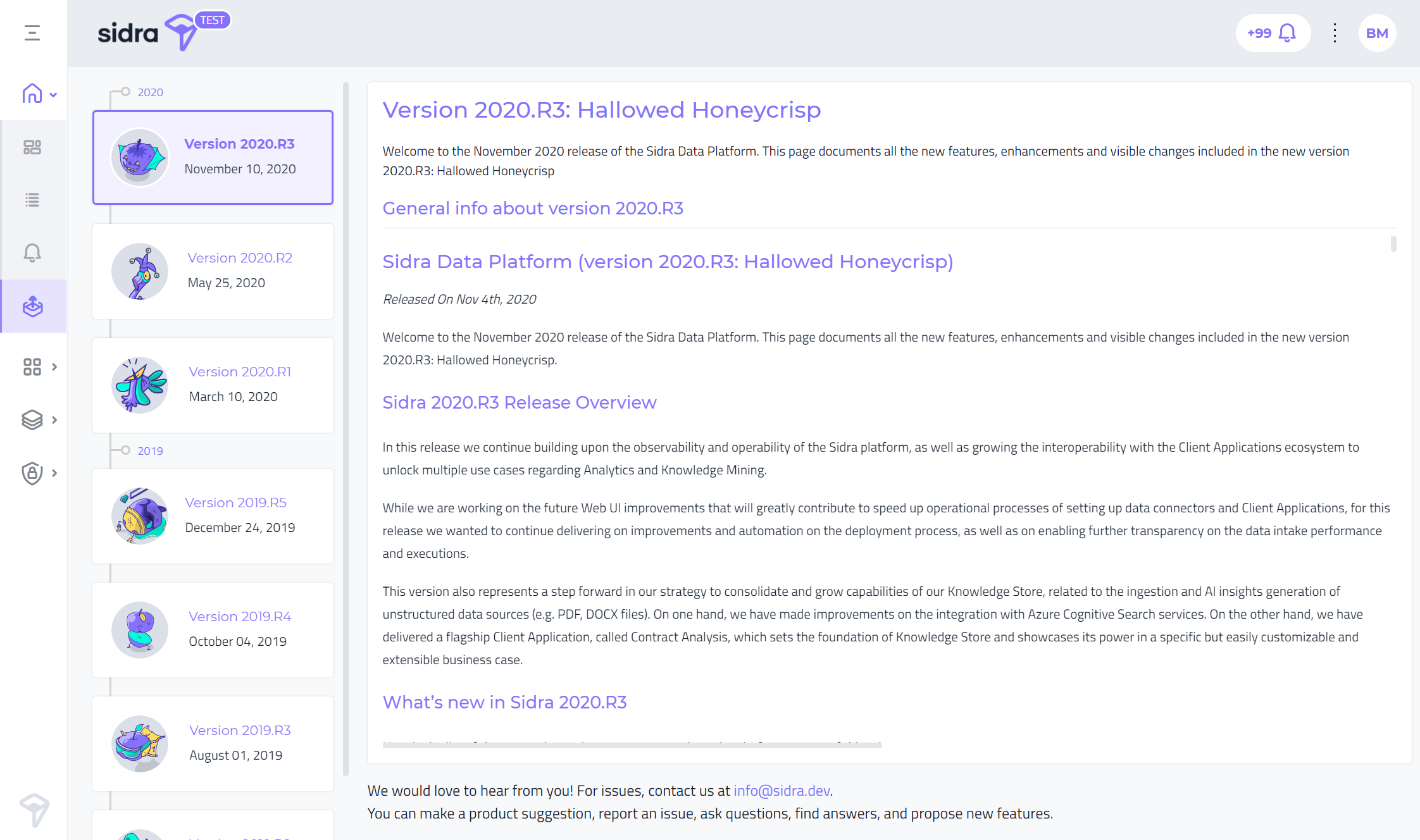
Task: Open sidebar notifications bell icon
Action: tap(32, 253)
